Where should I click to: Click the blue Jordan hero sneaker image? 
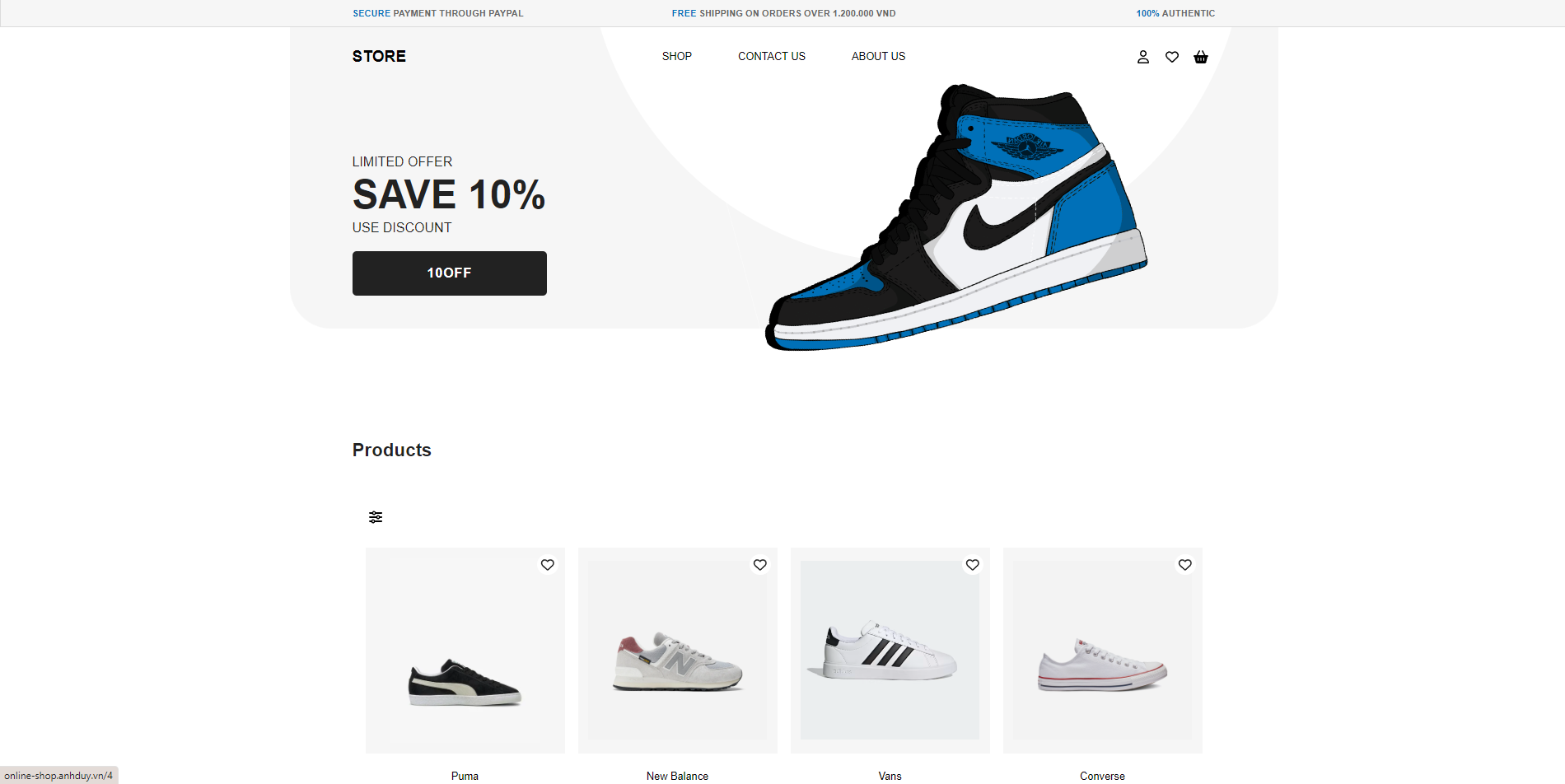click(956, 217)
